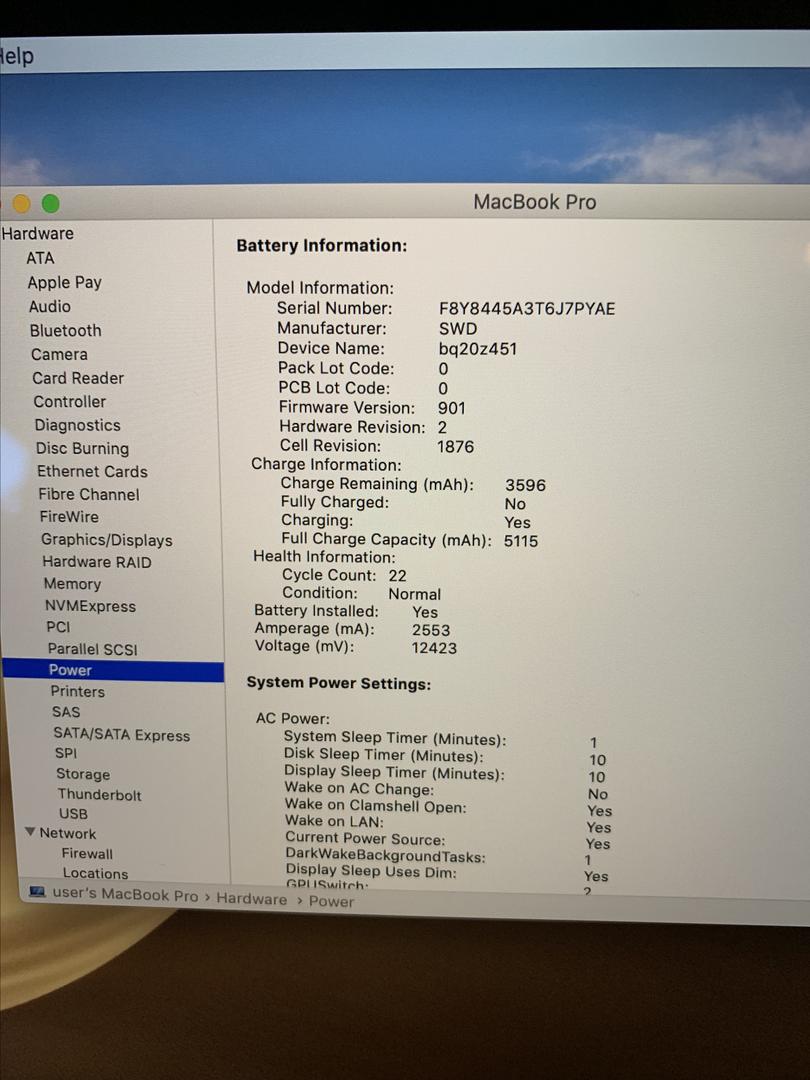Open Parallel SCSI entry
The height and width of the screenshot is (1080, 810).
92,649
